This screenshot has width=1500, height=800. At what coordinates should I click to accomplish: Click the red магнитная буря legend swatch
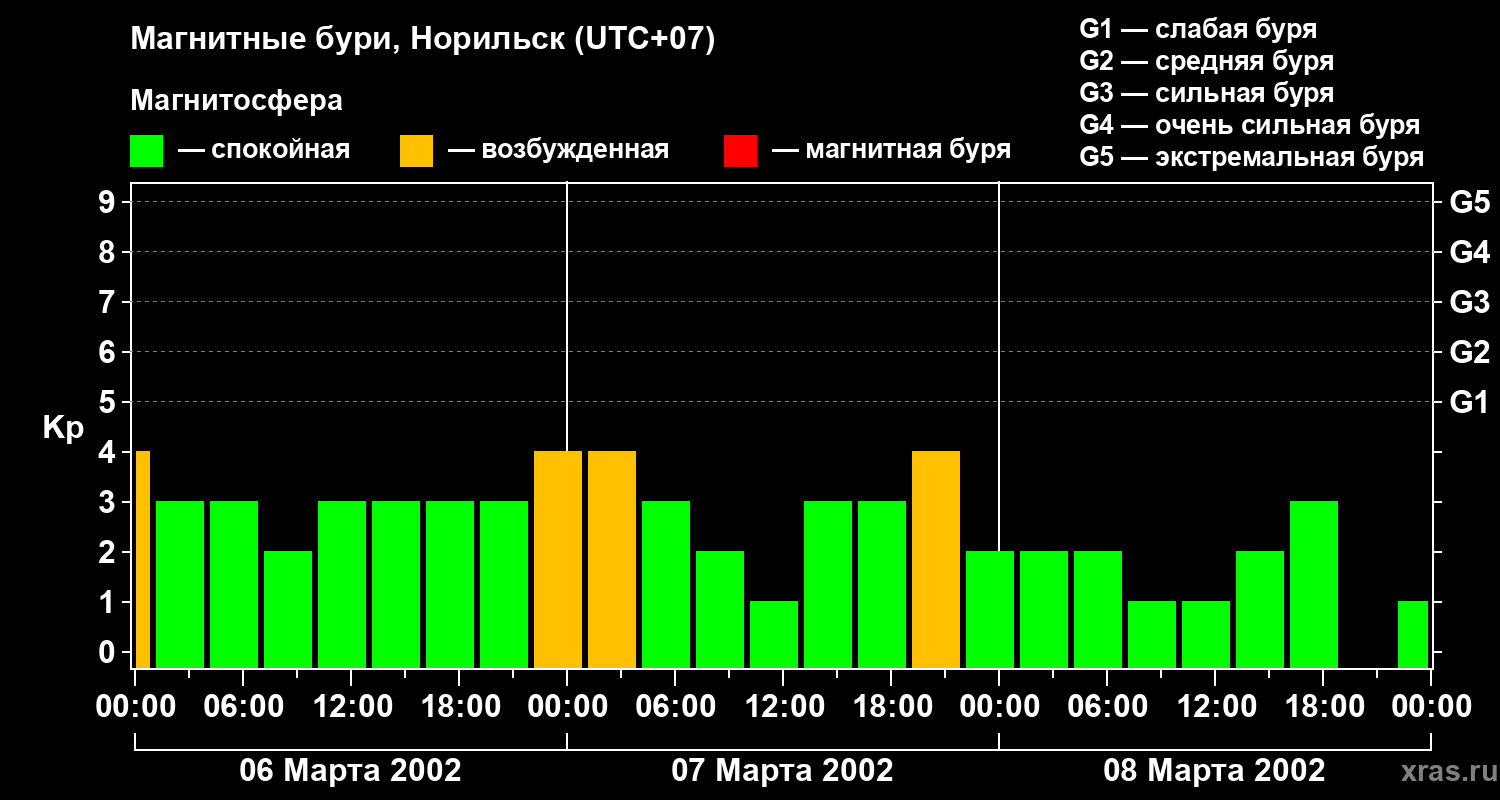pyautogui.click(x=740, y=151)
